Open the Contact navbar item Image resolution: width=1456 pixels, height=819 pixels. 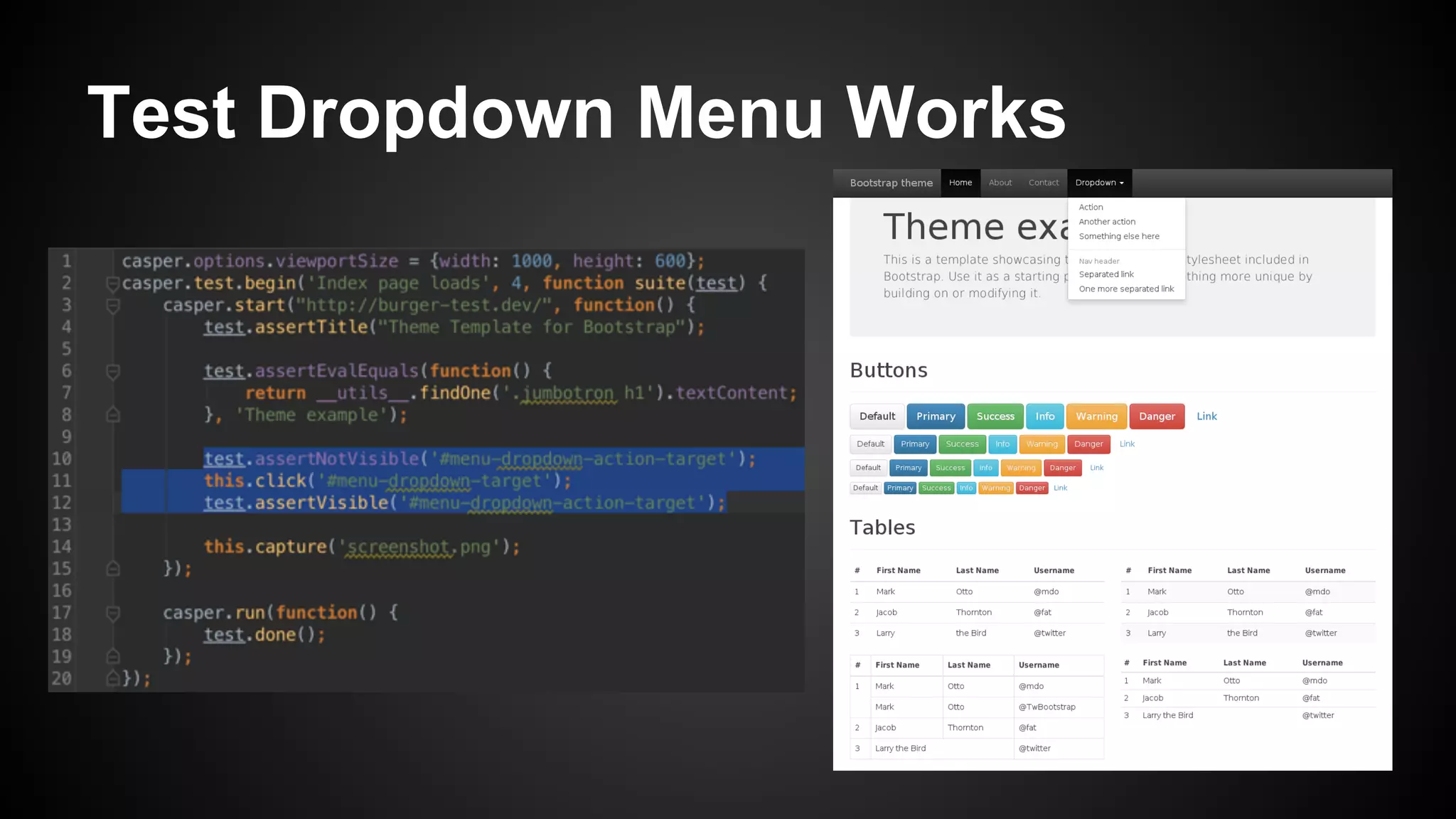[x=1044, y=183]
